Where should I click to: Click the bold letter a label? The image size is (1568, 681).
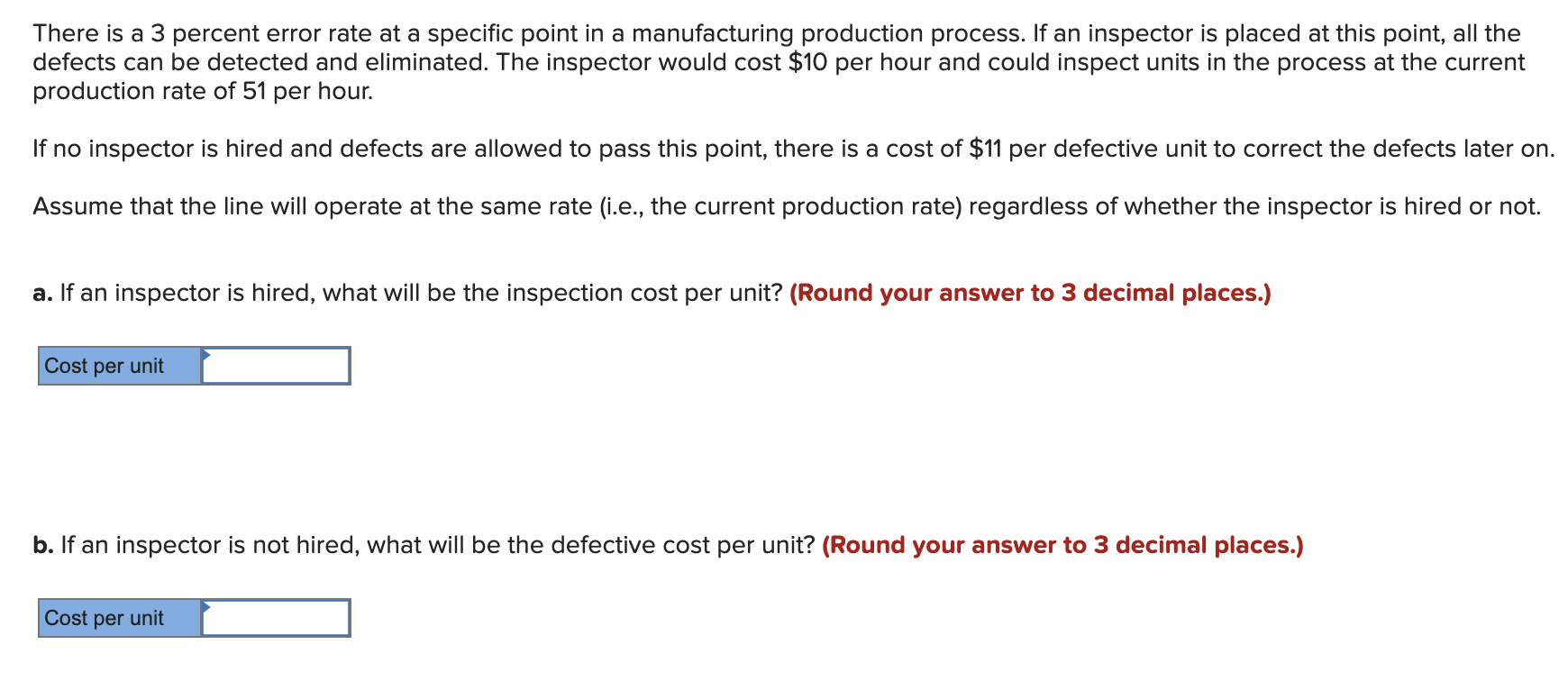pos(41,292)
